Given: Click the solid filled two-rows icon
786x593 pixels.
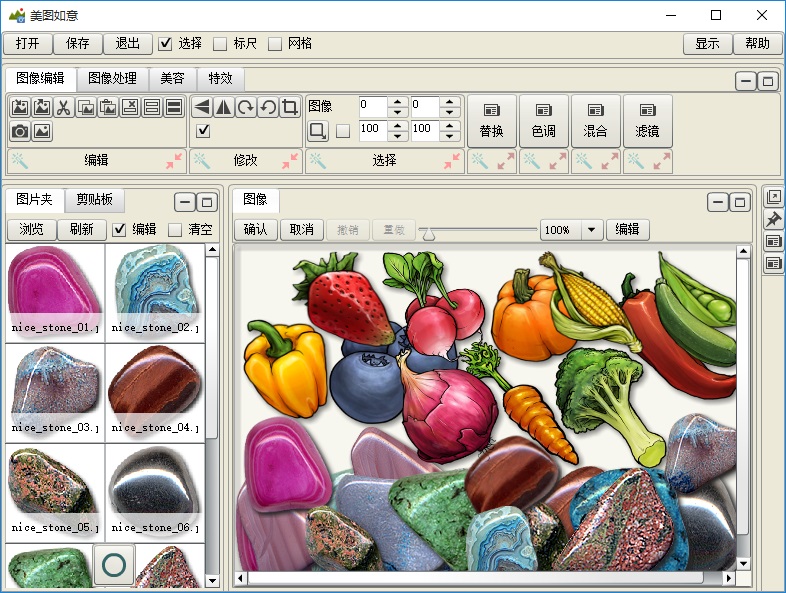Looking at the screenshot, I should 174,107.
